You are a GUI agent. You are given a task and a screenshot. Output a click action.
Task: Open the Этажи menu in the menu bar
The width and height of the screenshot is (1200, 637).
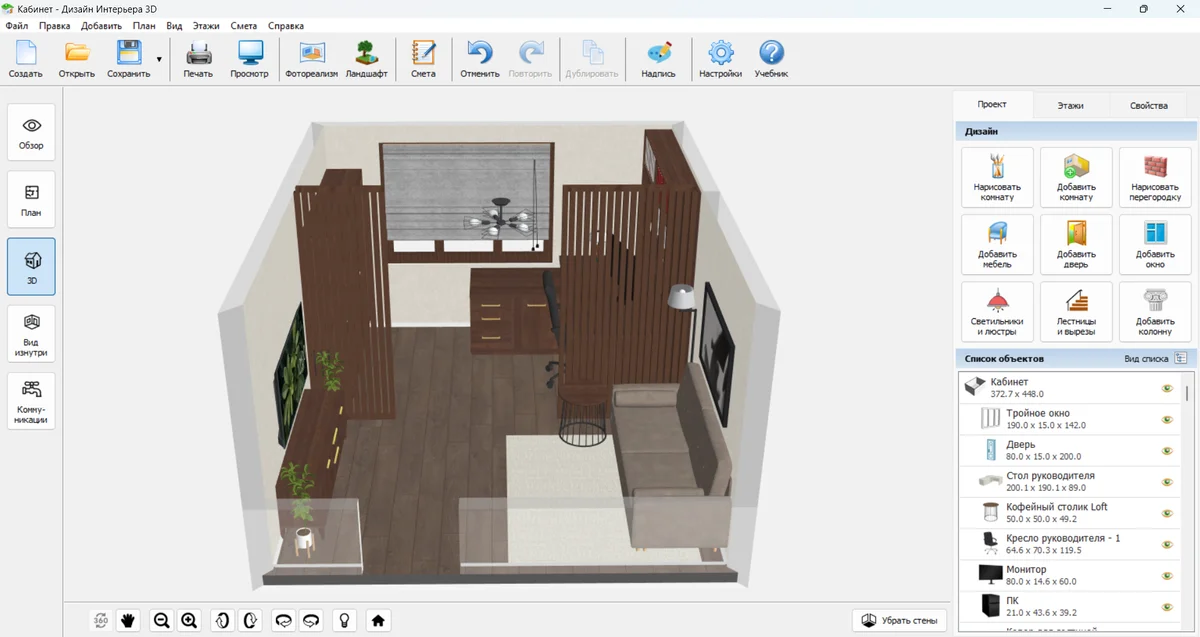point(204,26)
